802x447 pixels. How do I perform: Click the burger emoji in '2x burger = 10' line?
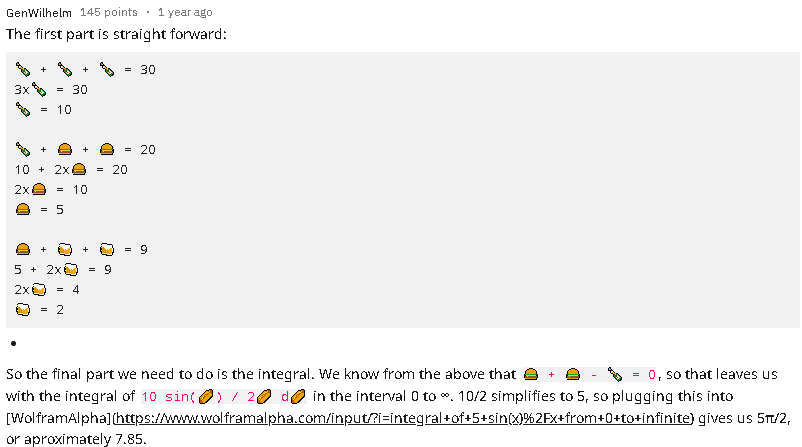pyautogui.click(x=39, y=190)
